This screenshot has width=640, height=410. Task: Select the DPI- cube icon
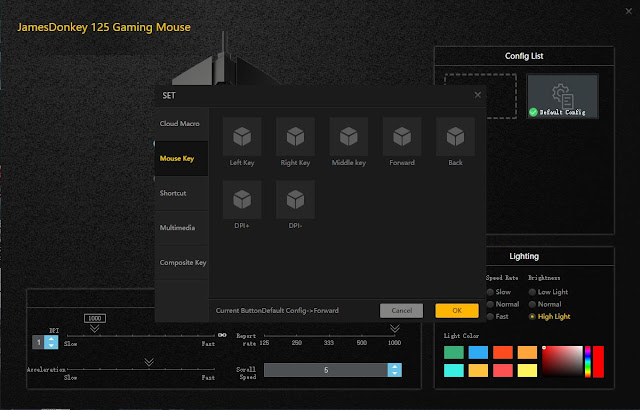295,199
